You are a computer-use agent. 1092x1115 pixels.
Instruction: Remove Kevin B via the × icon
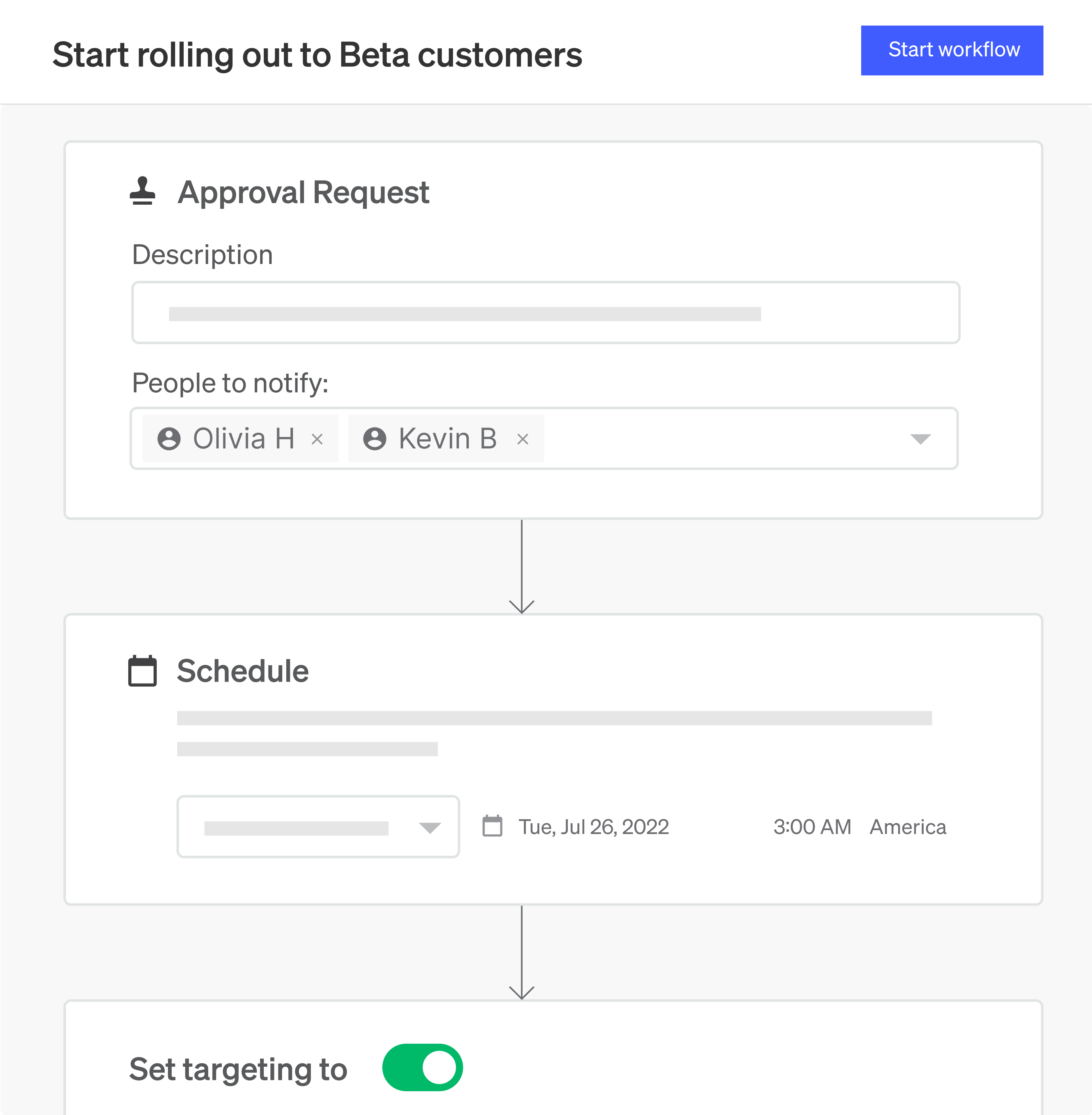click(523, 439)
